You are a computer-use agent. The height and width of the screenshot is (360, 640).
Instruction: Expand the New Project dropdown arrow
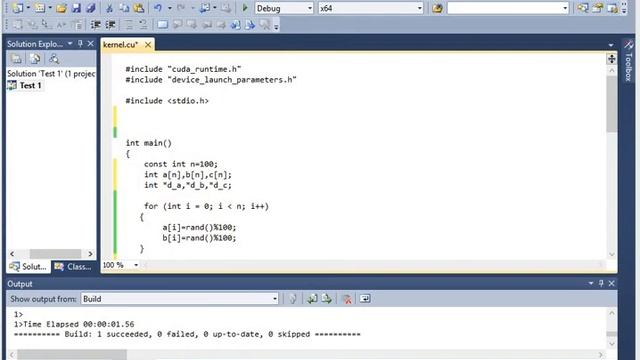pyautogui.click(x=28, y=8)
